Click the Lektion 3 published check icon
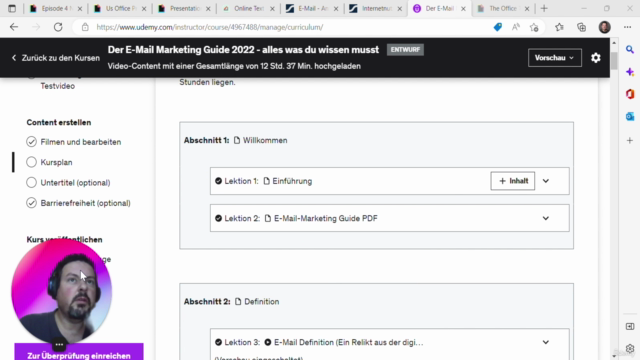 (x=218, y=342)
